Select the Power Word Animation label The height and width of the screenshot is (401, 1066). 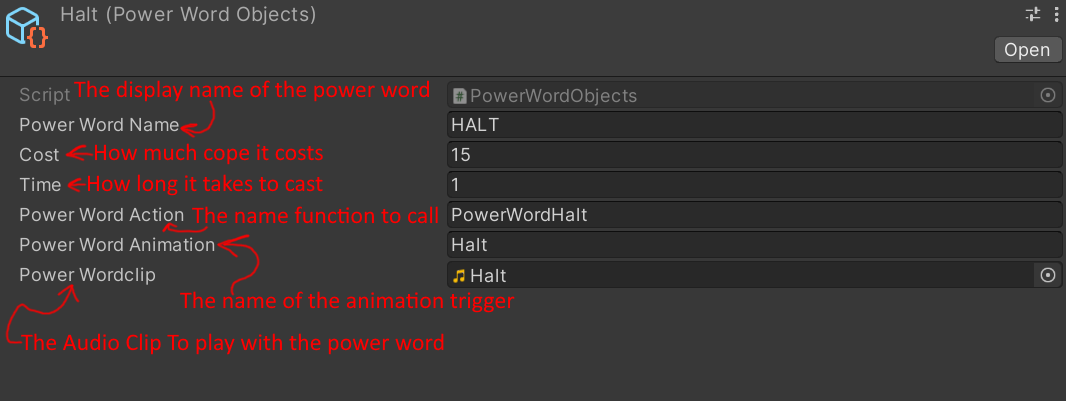116,245
